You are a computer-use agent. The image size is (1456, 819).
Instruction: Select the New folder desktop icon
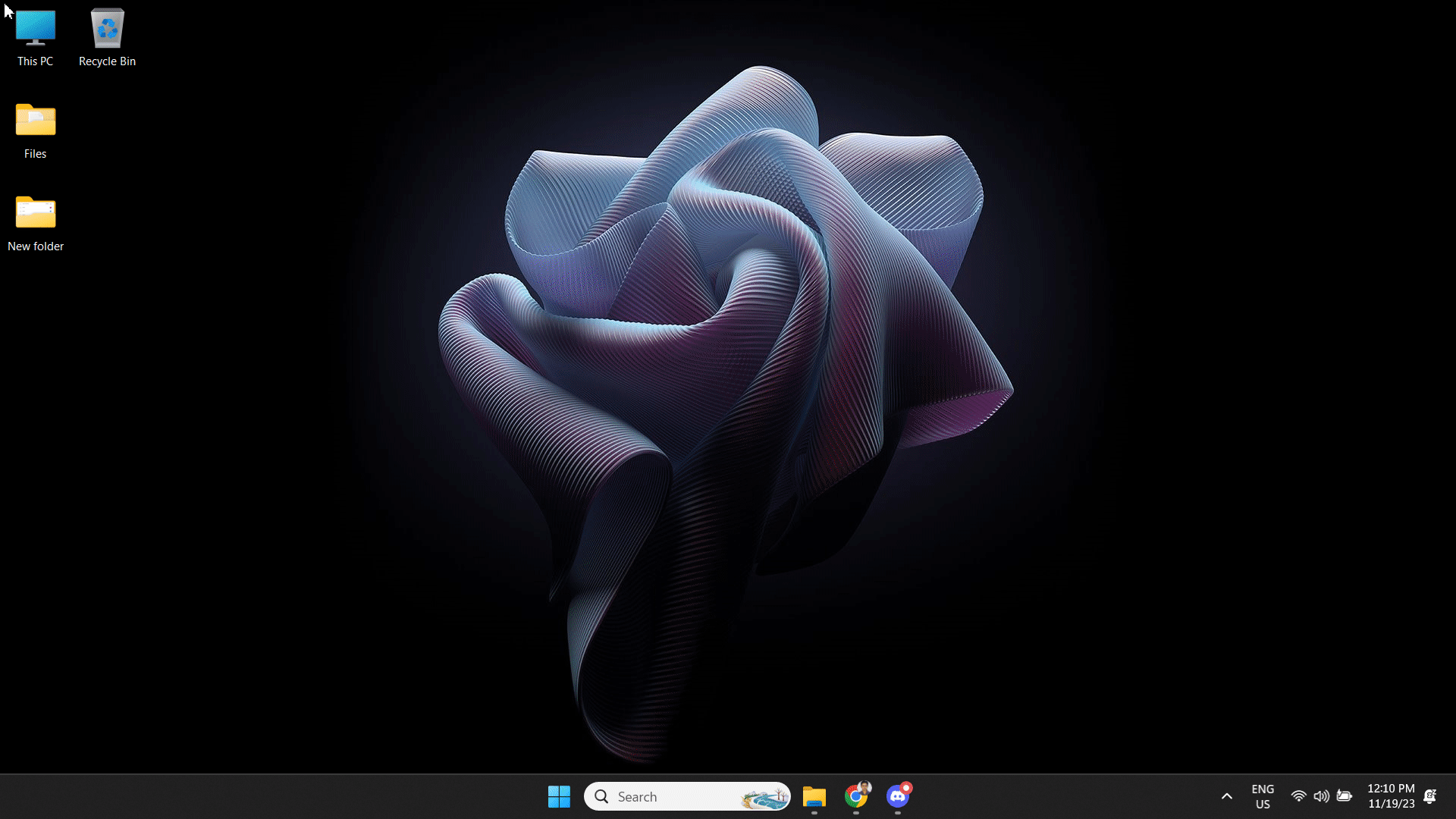coord(36,223)
